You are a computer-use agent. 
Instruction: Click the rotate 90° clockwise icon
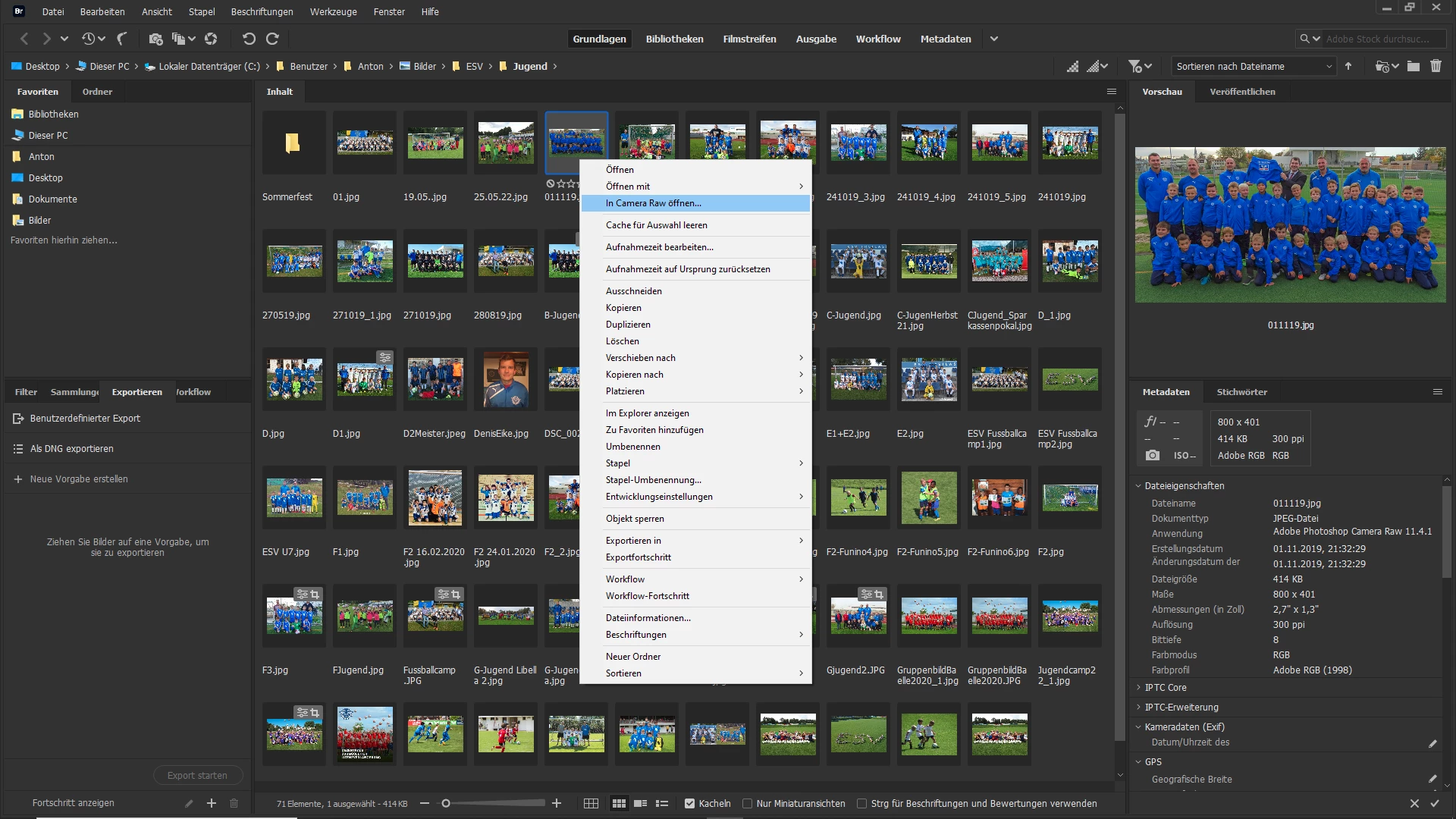tap(273, 39)
